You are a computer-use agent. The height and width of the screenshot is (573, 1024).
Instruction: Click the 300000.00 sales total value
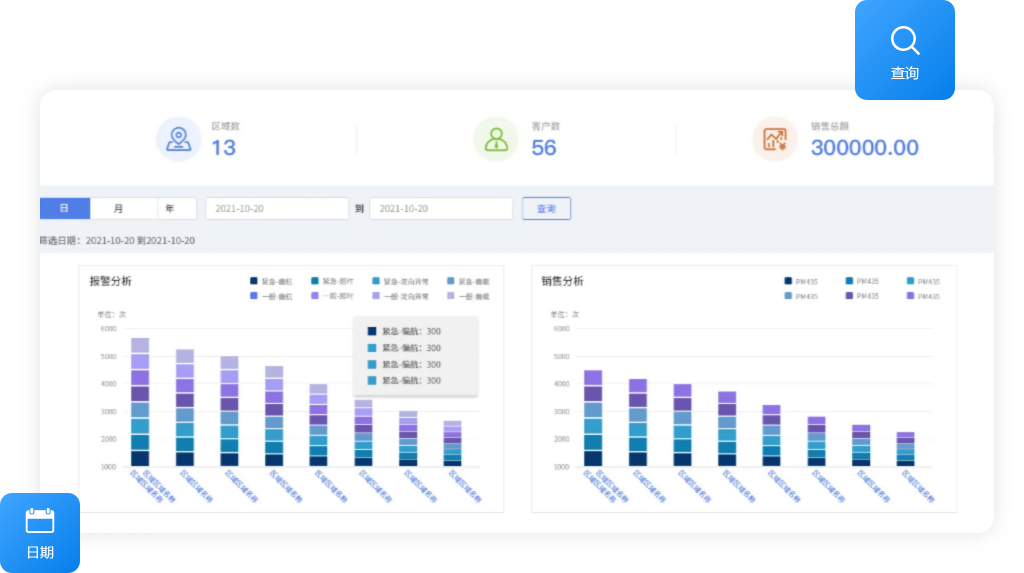tap(864, 148)
